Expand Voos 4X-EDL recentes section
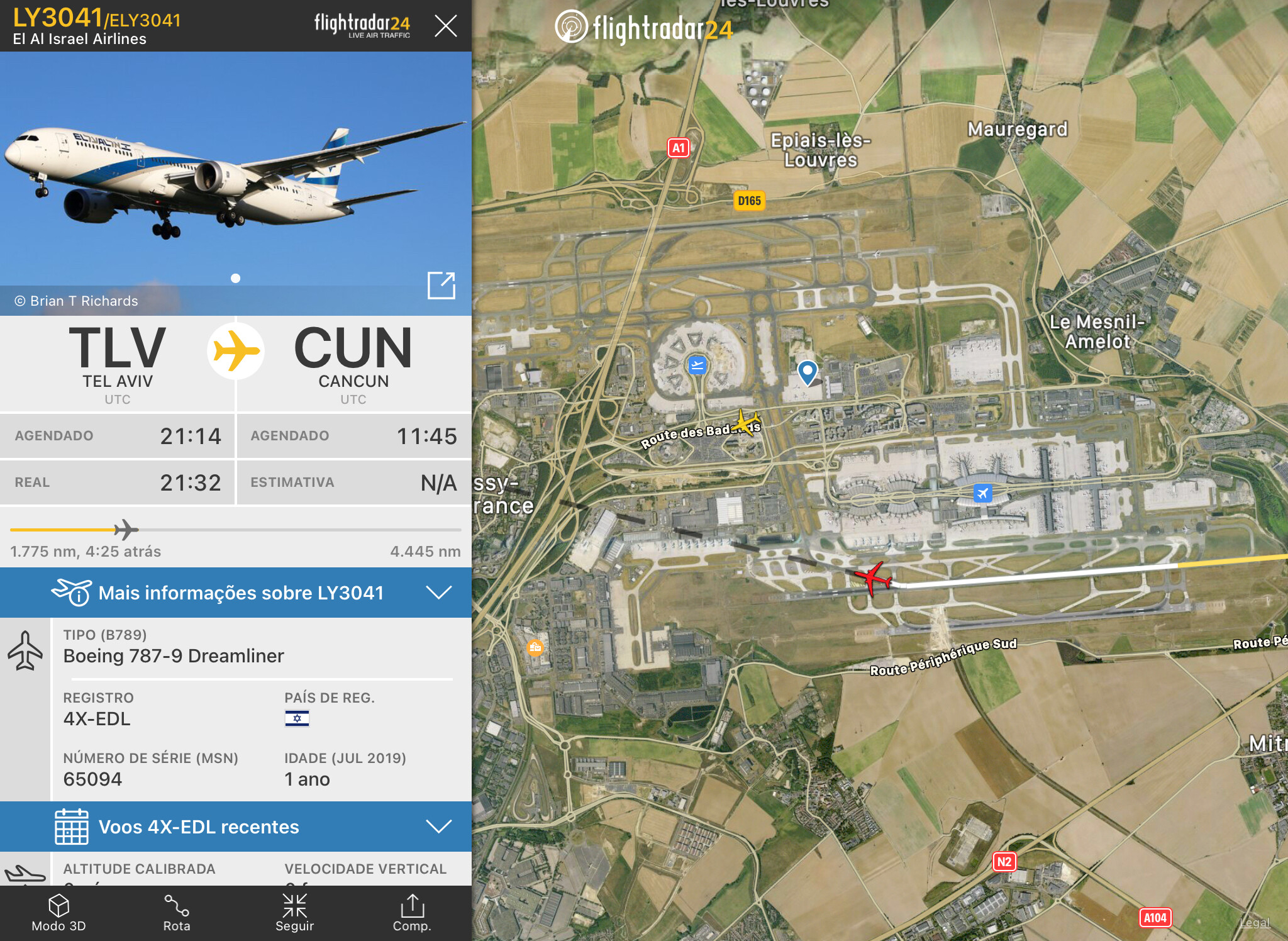Screen dimensions: 1288x941 [x=236, y=827]
